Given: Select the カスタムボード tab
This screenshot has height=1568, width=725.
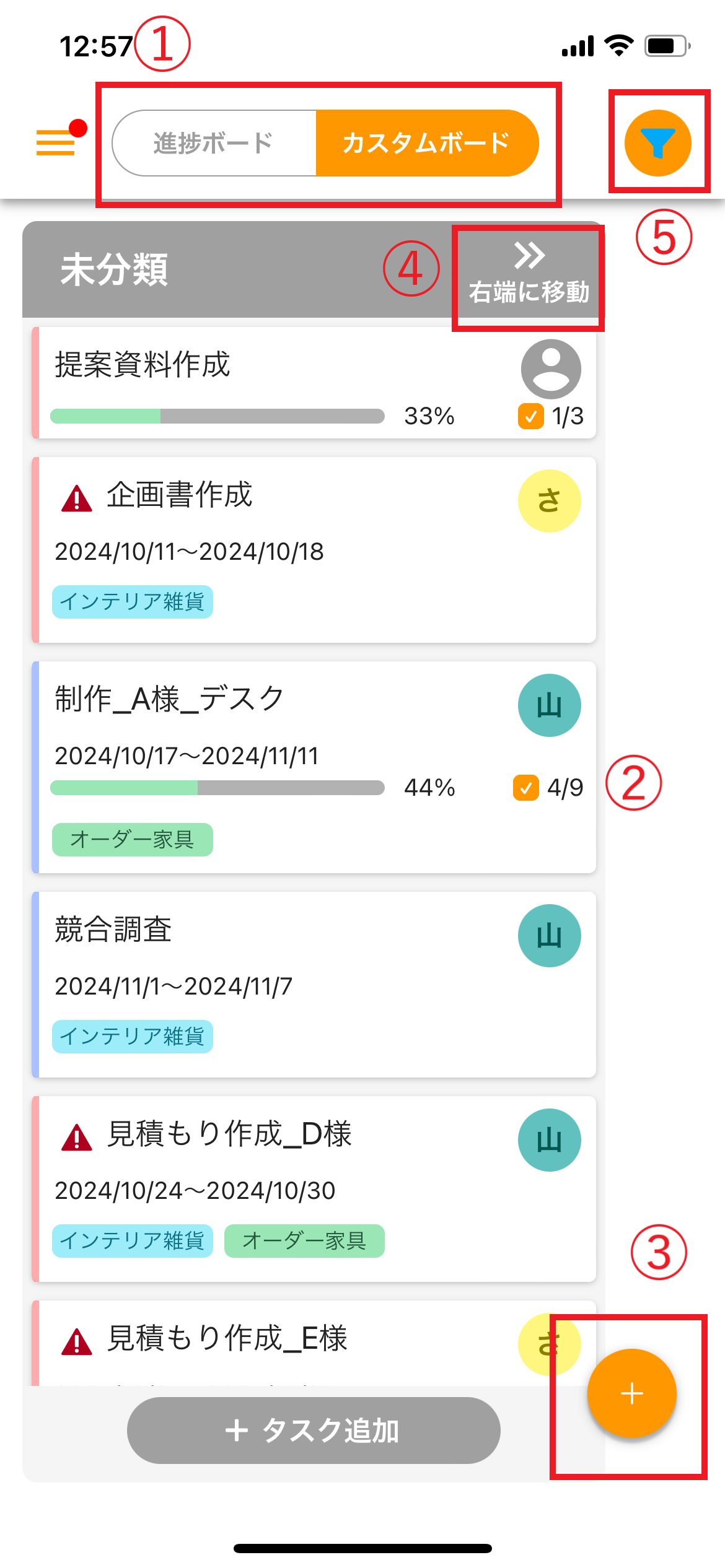Looking at the screenshot, I should (x=426, y=143).
